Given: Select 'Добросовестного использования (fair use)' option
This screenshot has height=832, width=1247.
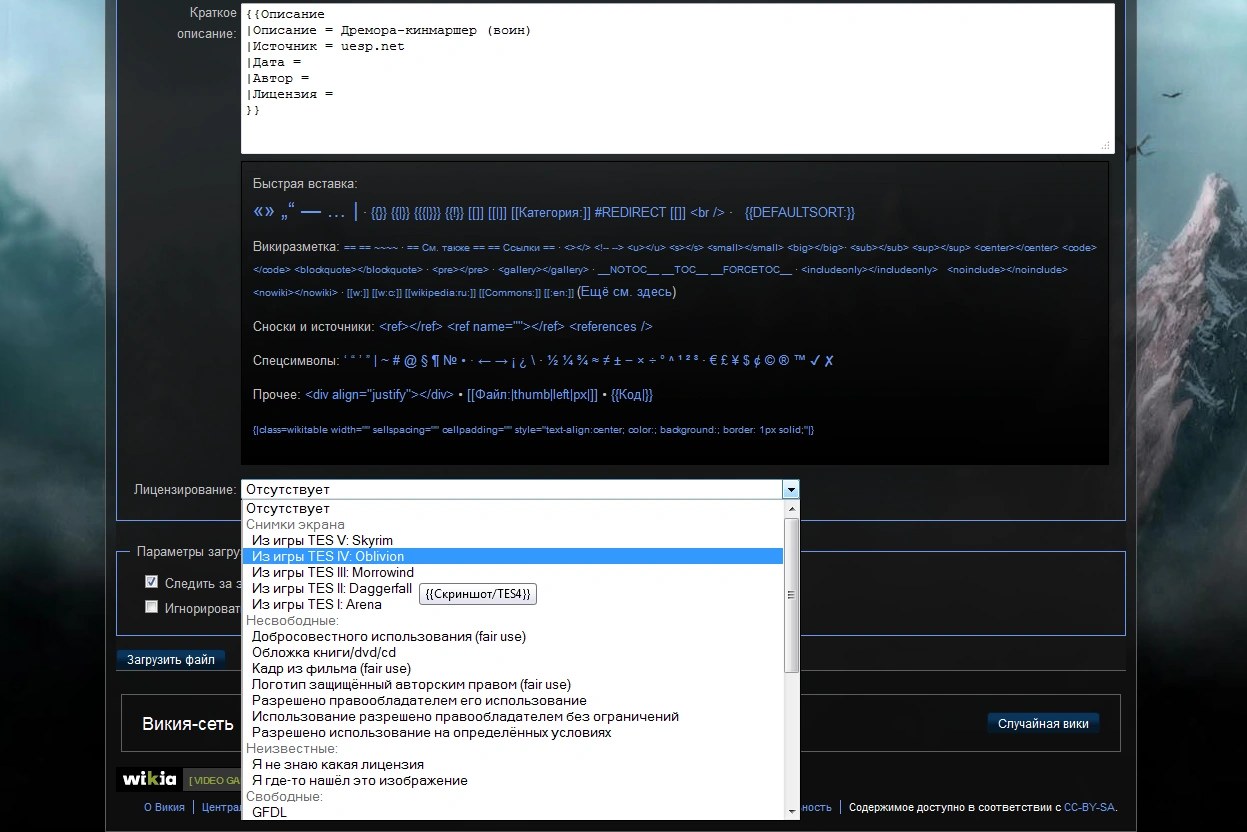Looking at the screenshot, I should tap(514, 636).
